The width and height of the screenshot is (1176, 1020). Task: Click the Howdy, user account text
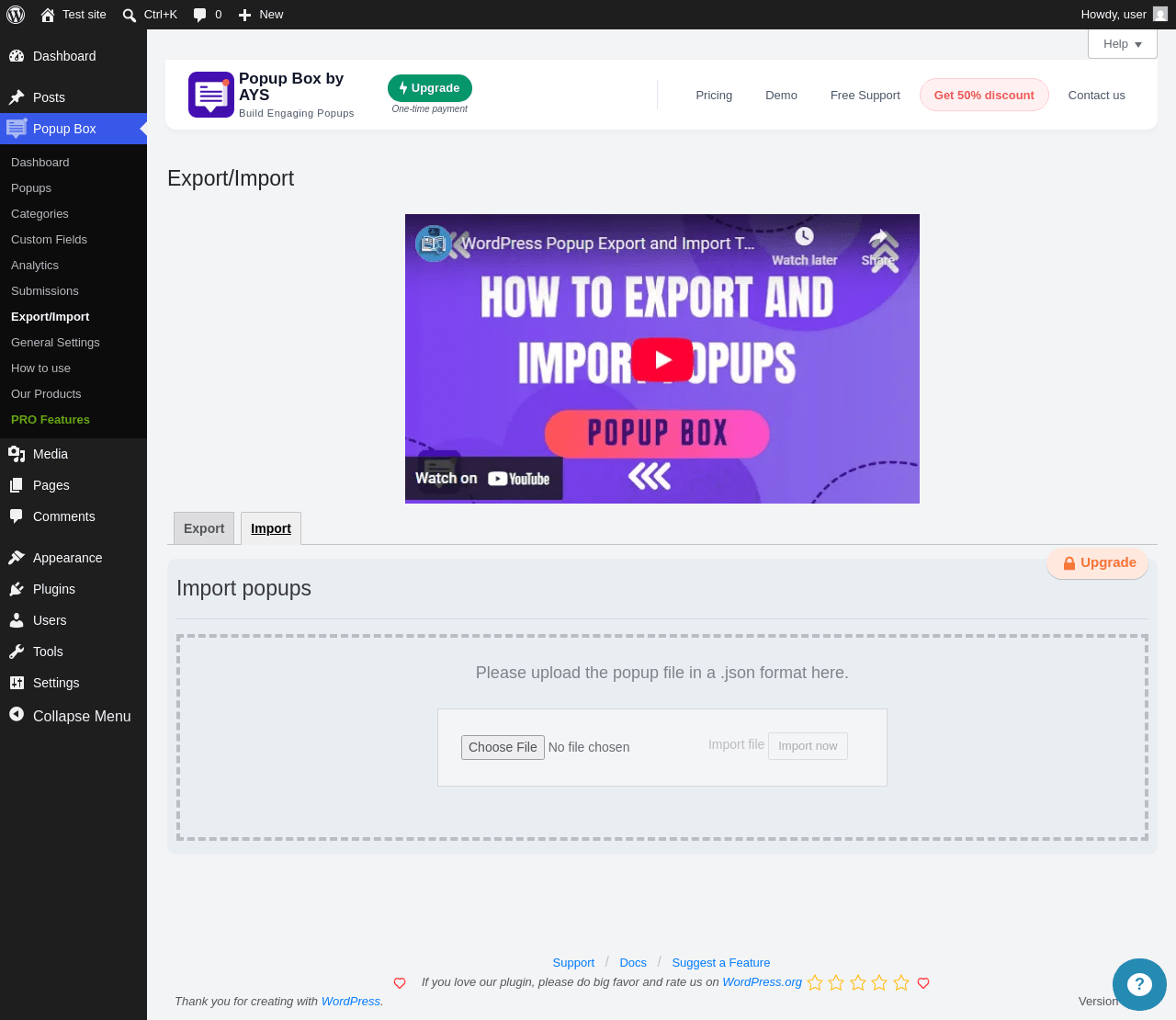[x=1114, y=15]
